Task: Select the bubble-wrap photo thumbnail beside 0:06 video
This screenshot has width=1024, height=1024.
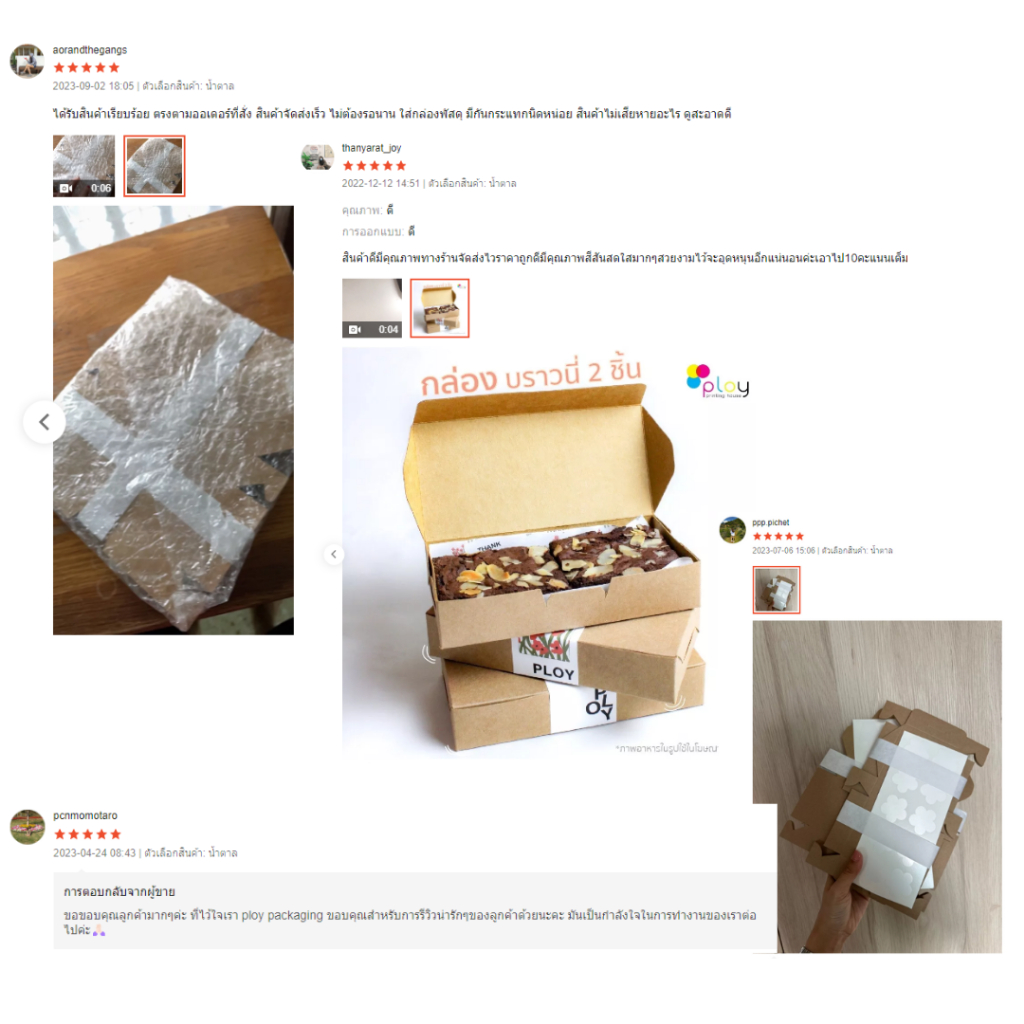Action: pos(154,166)
